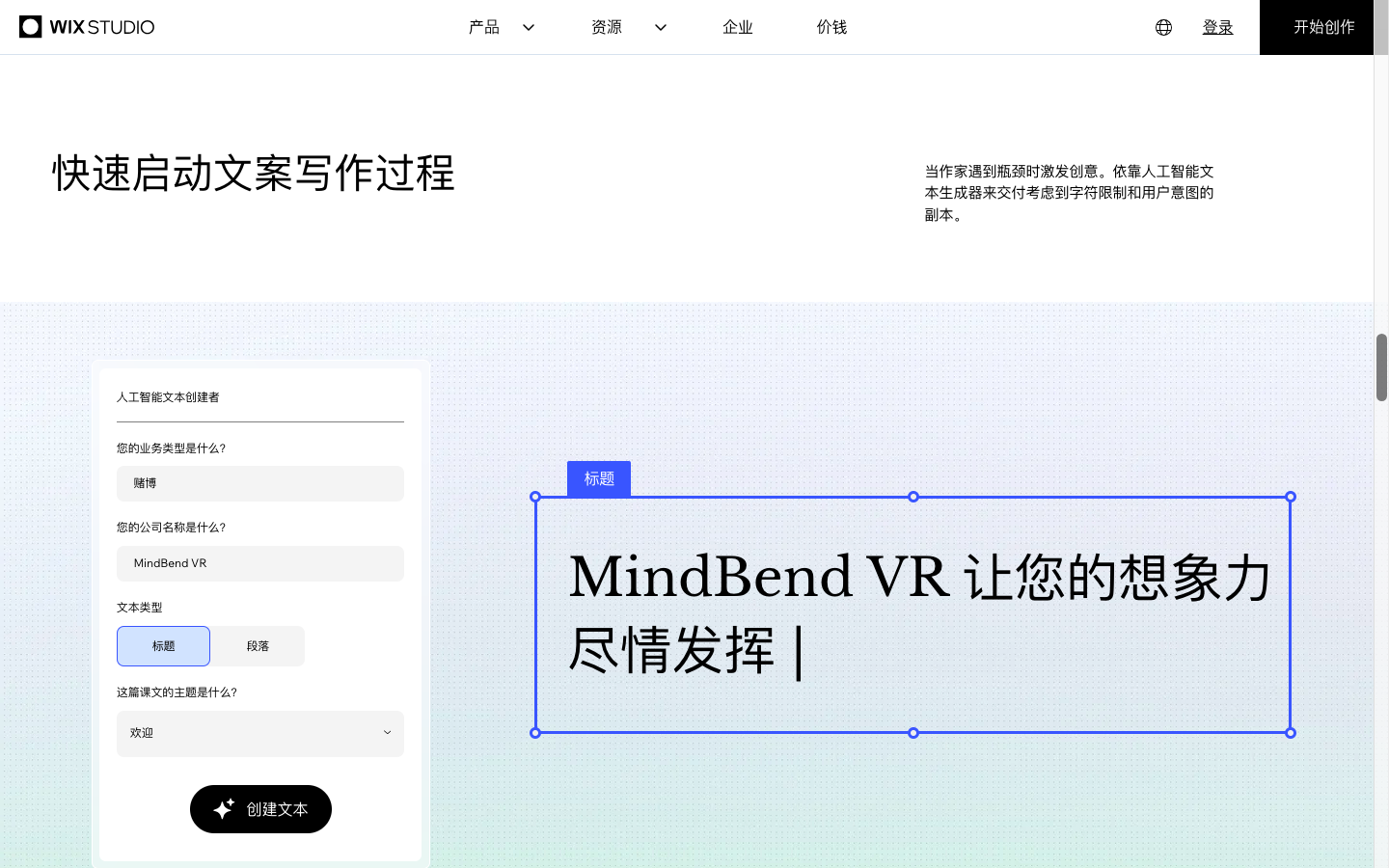
Task: Click the top-left selection handle
Action: 535,497
